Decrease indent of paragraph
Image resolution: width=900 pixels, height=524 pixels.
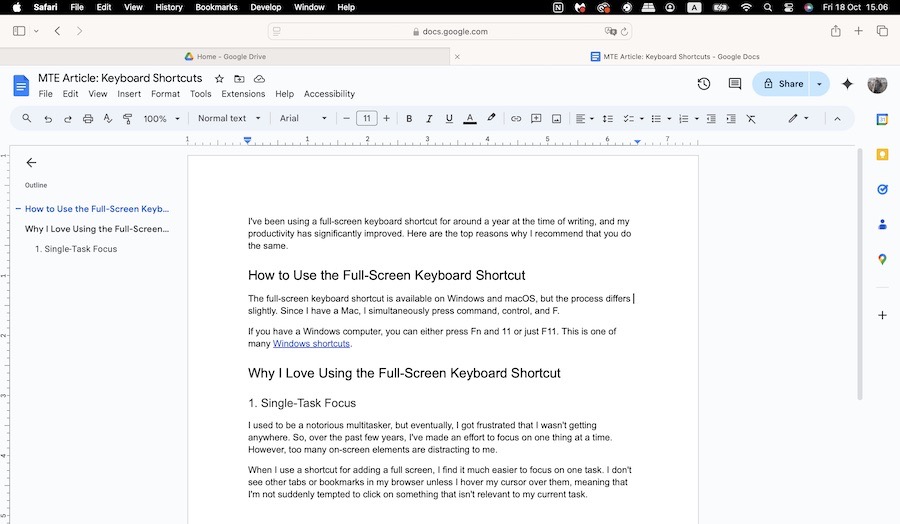711,119
